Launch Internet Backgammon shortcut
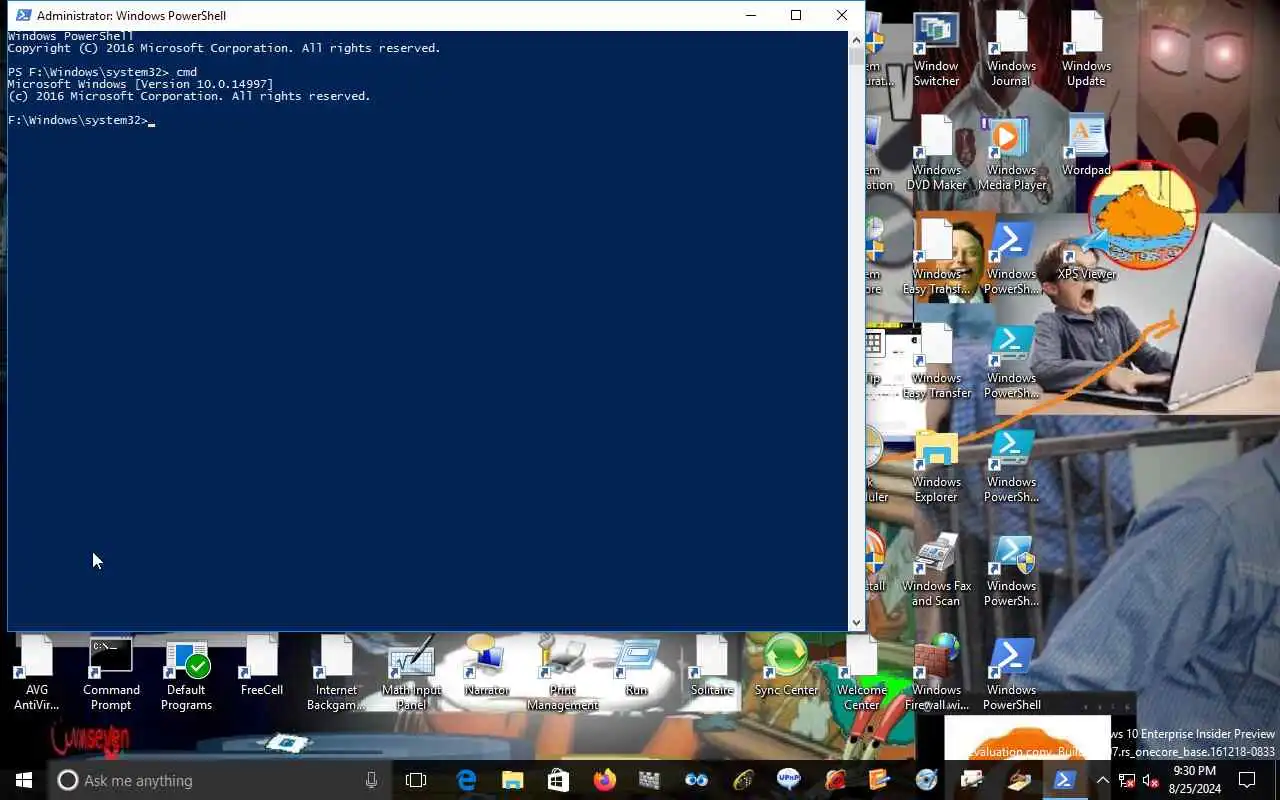This screenshot has height=800, width=1280. pos(336,674)
